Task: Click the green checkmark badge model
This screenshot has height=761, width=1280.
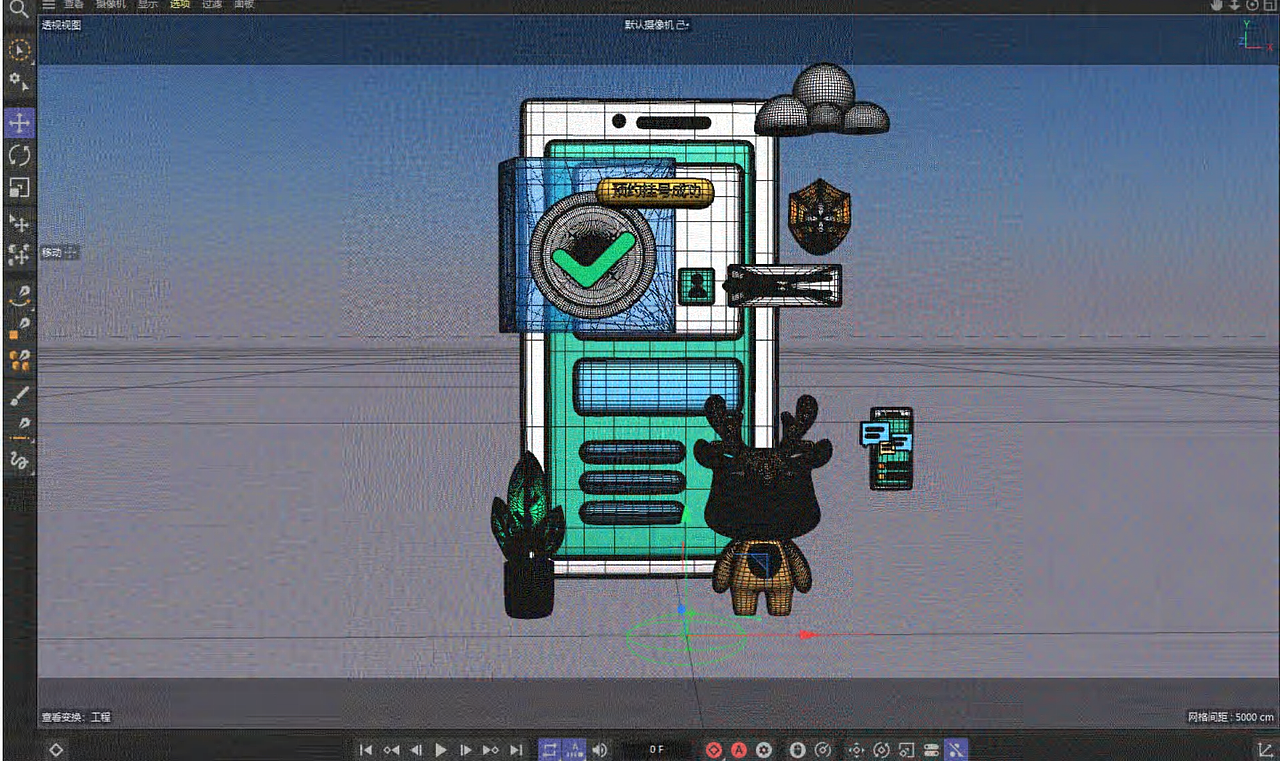Action: tap(593, 256)
